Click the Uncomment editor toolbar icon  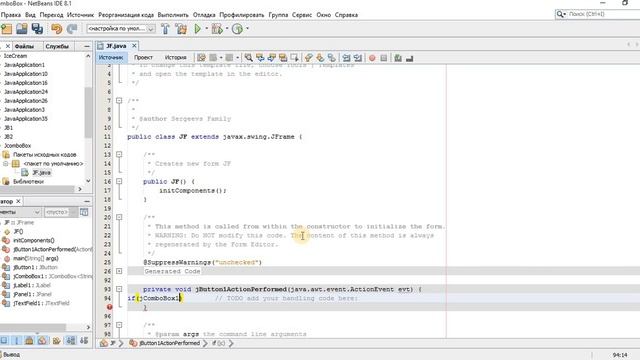coord(409,58)
